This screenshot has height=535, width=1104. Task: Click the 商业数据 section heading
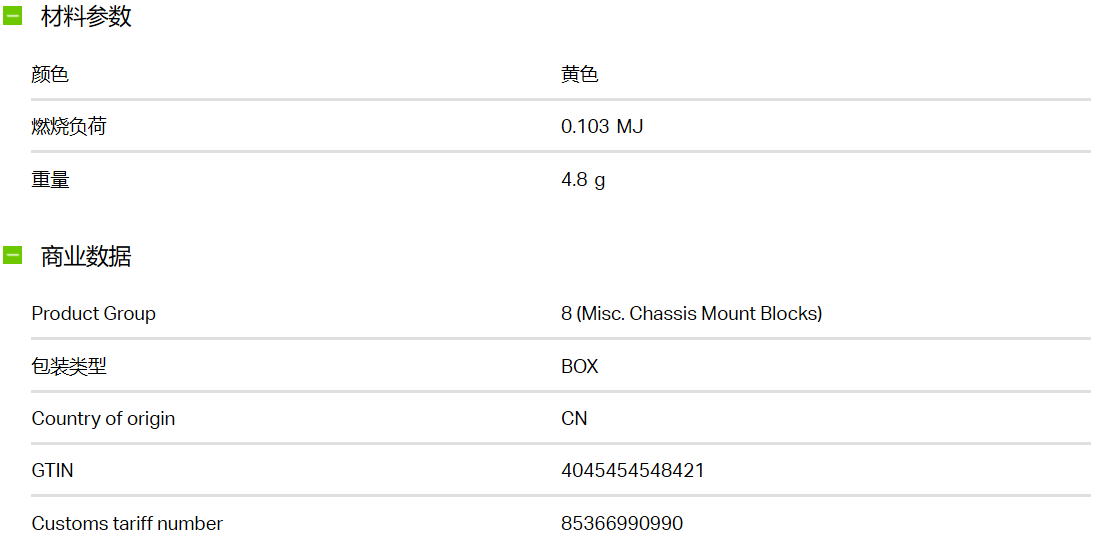point(86,257)
